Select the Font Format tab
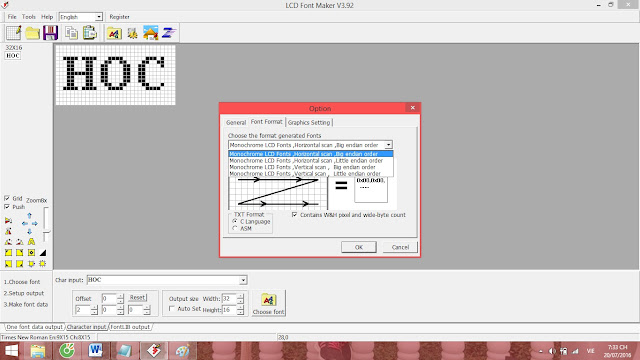The image size is (640, 360). pyautogui.click(x=267, y=122)
